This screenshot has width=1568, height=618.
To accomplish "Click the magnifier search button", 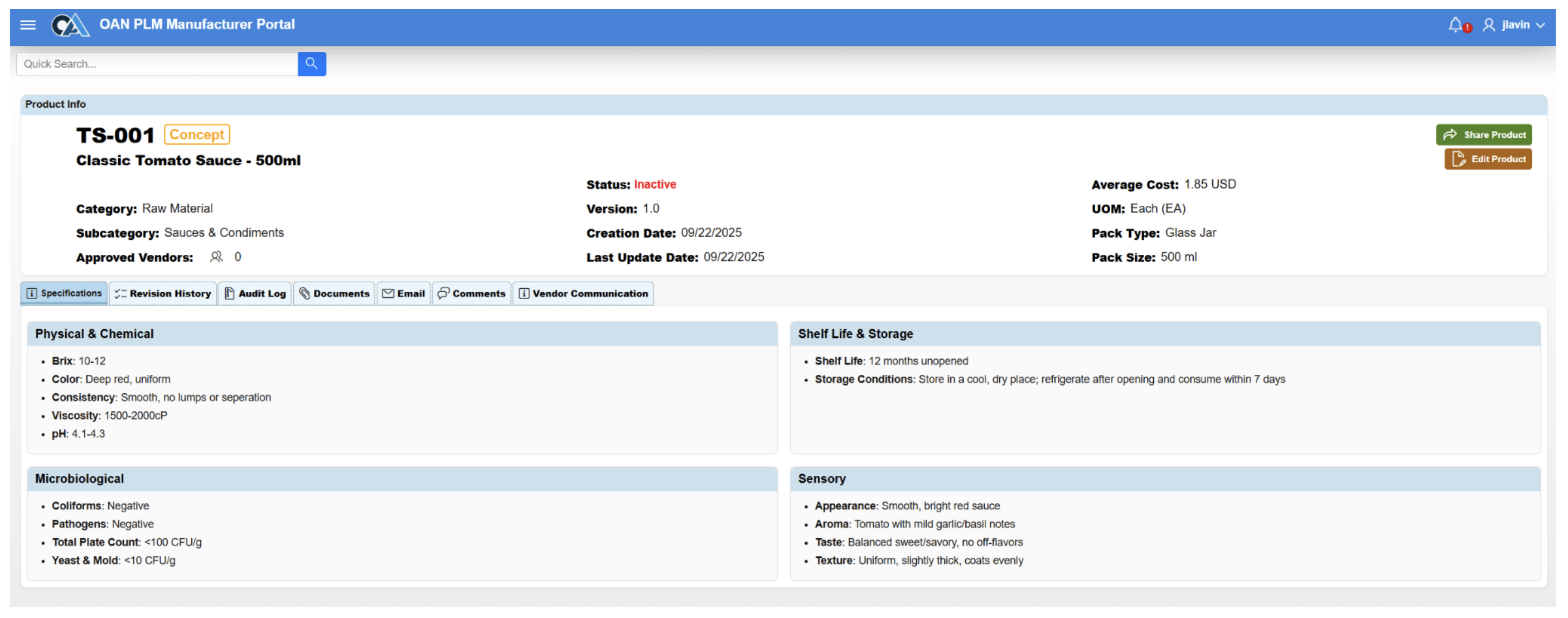I will pos(311,64).
